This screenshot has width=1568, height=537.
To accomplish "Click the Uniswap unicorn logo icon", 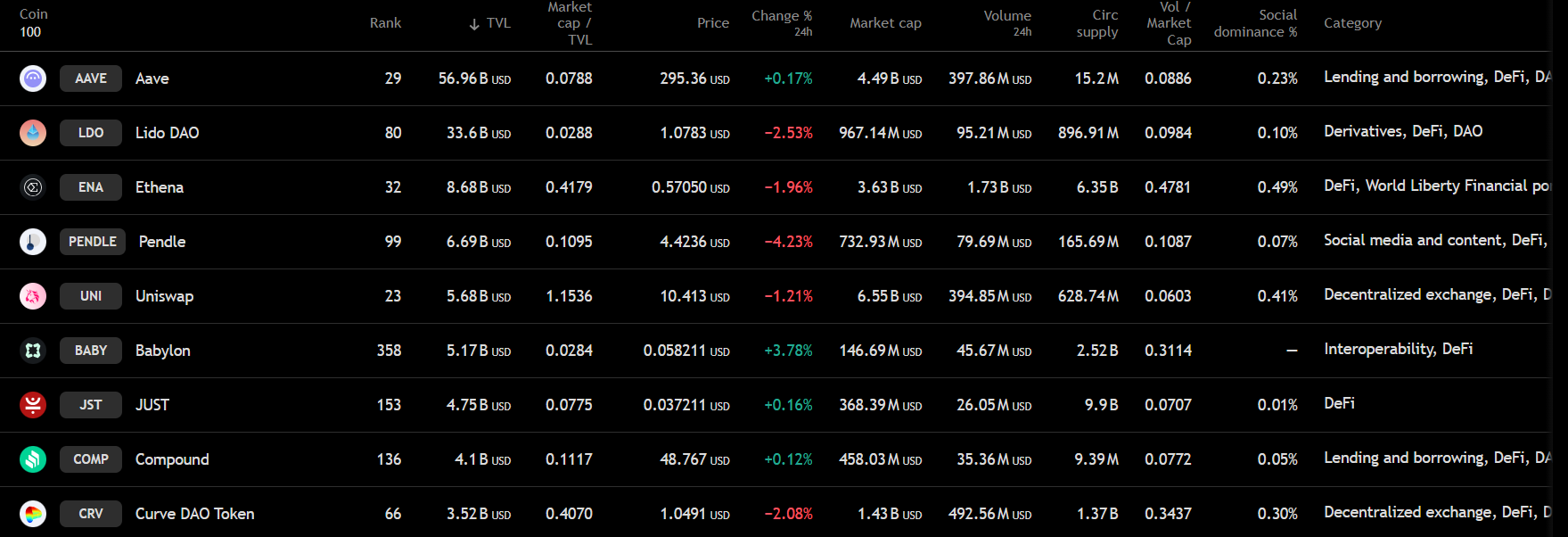I will click(33, 296).
